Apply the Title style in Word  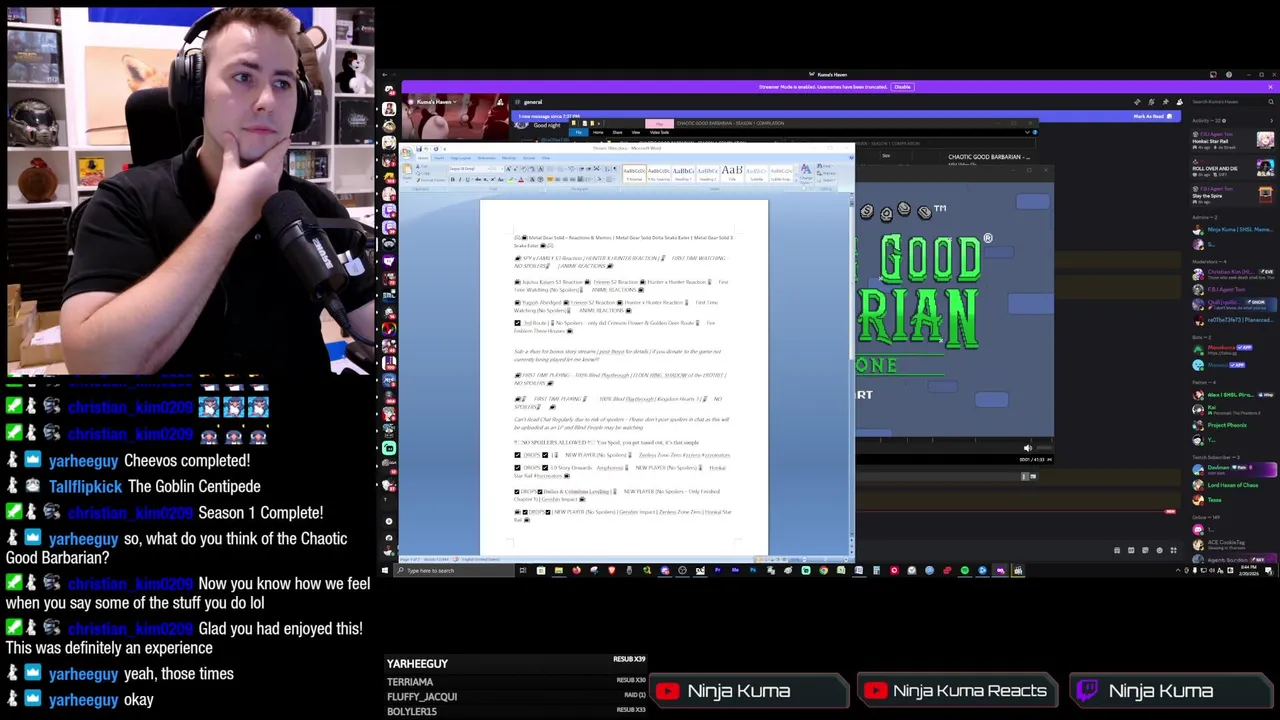click(732, 174)
